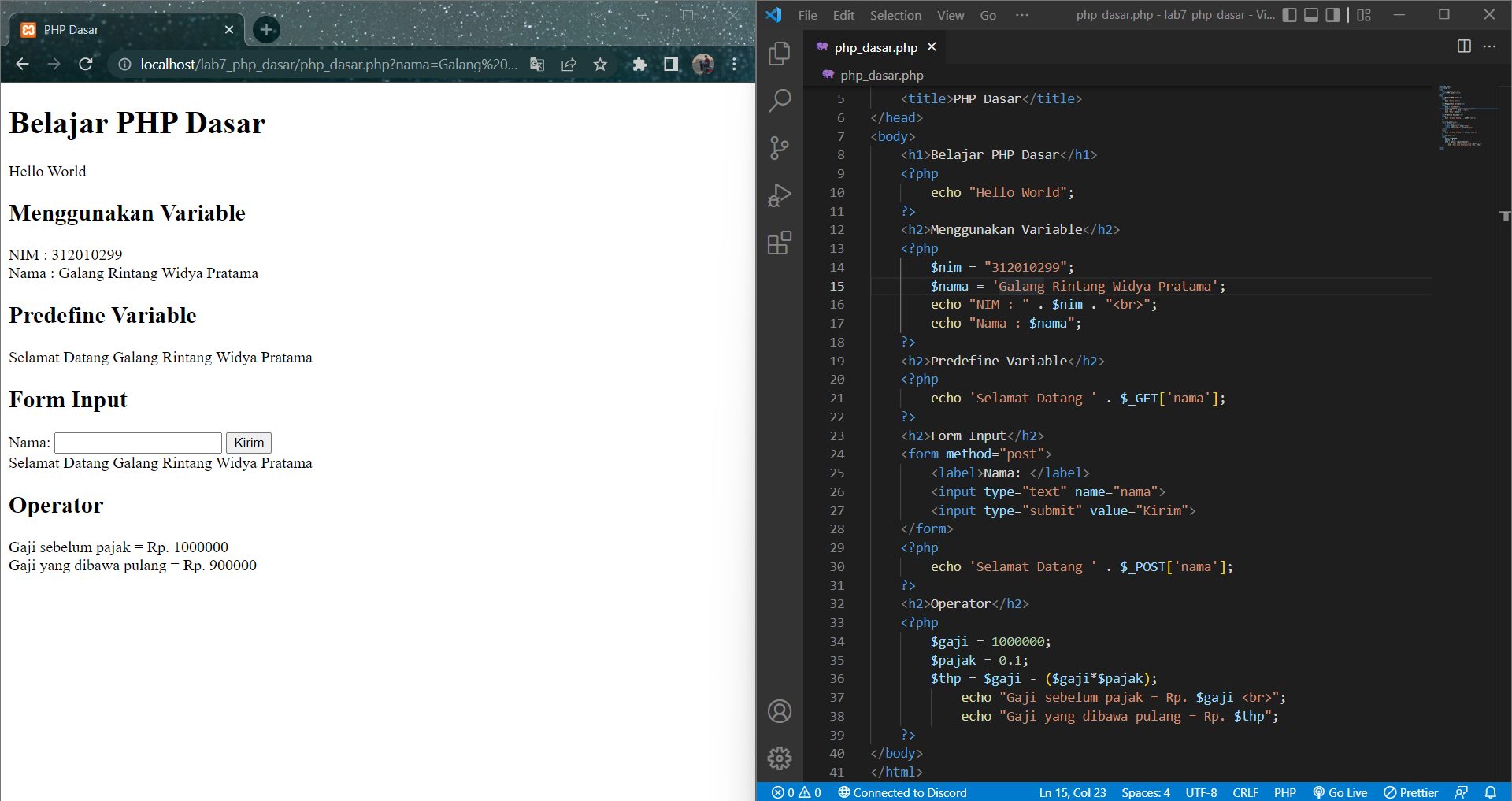This screenshot has height=801, width=1512.
Task: Open the Extensions view
Action: coord(780,243)
